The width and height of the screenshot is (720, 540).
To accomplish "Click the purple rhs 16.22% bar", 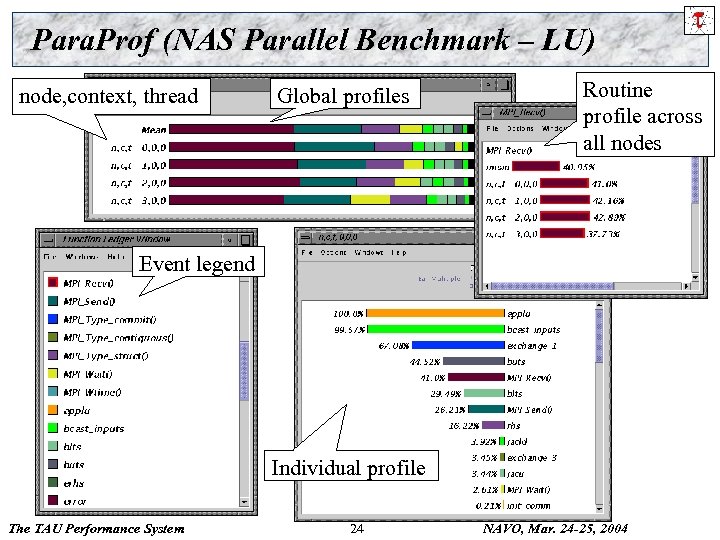I will click(x=493, y=425).
